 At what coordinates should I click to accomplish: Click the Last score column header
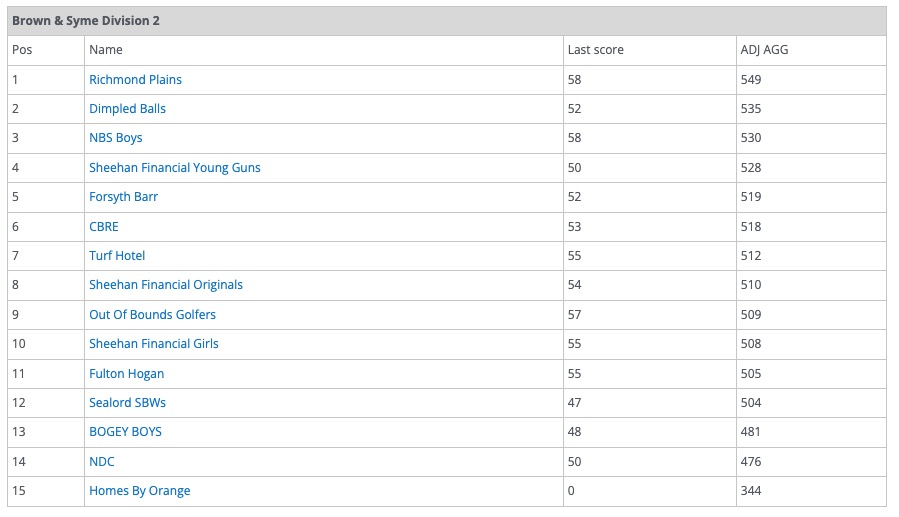(595, 50)
